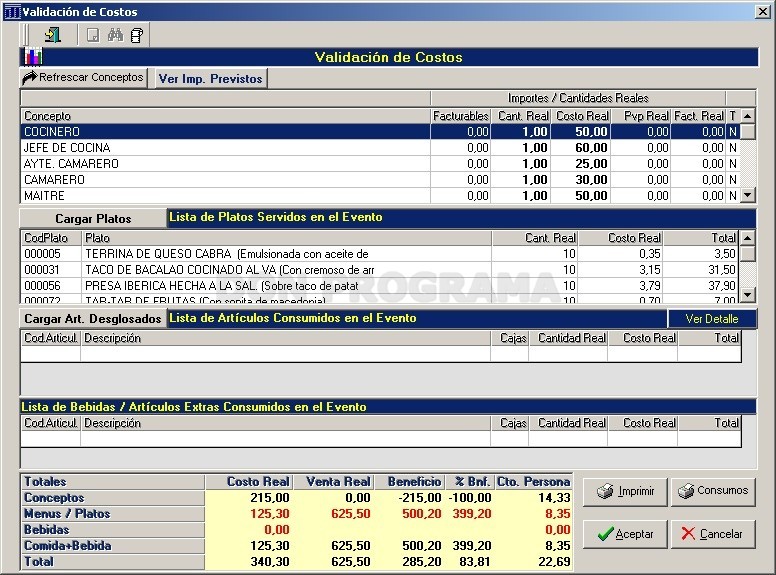Click the calculator icon in toolbar
This screenshot has height=575, width=776.
coord(137,35)
